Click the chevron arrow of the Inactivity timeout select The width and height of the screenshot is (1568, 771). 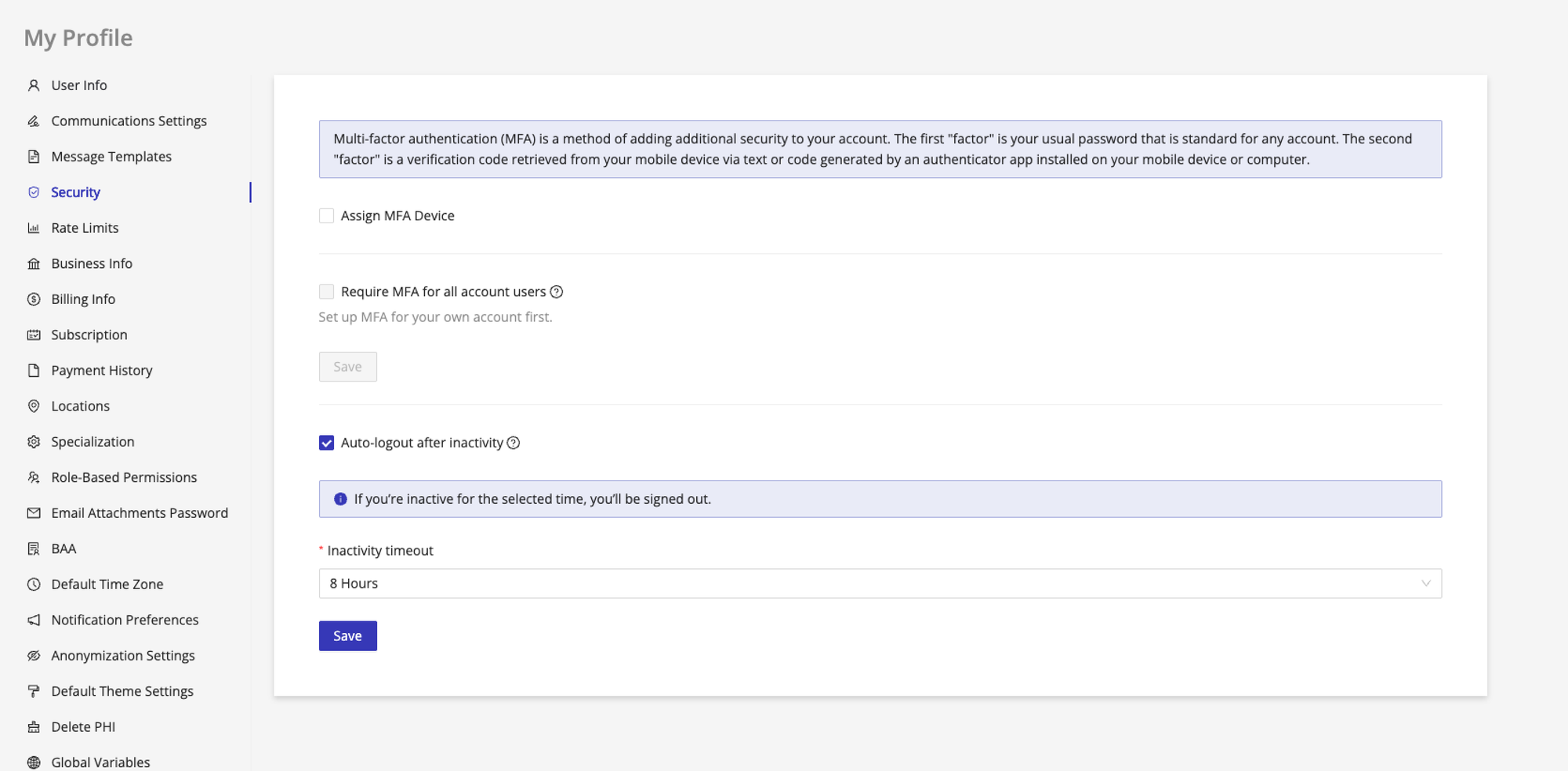1425,584
